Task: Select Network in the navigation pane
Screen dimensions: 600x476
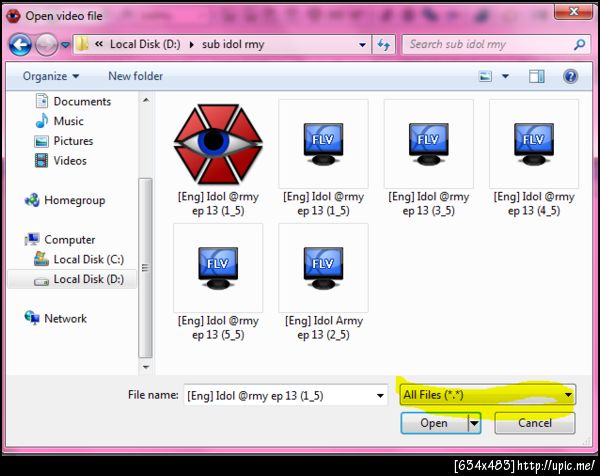Action: (56, 318)
